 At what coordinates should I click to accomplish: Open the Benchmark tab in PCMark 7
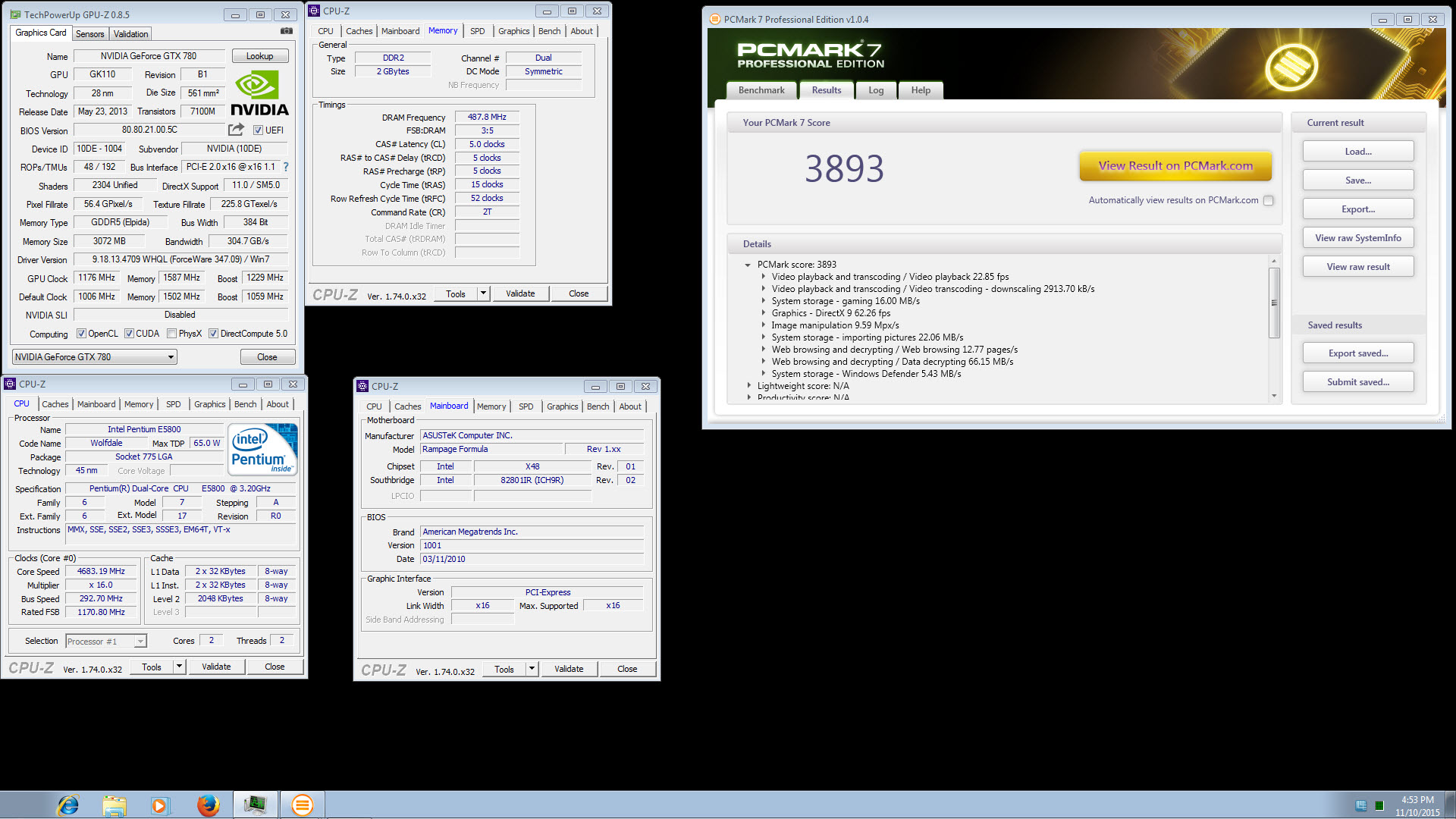pos(761,90)
